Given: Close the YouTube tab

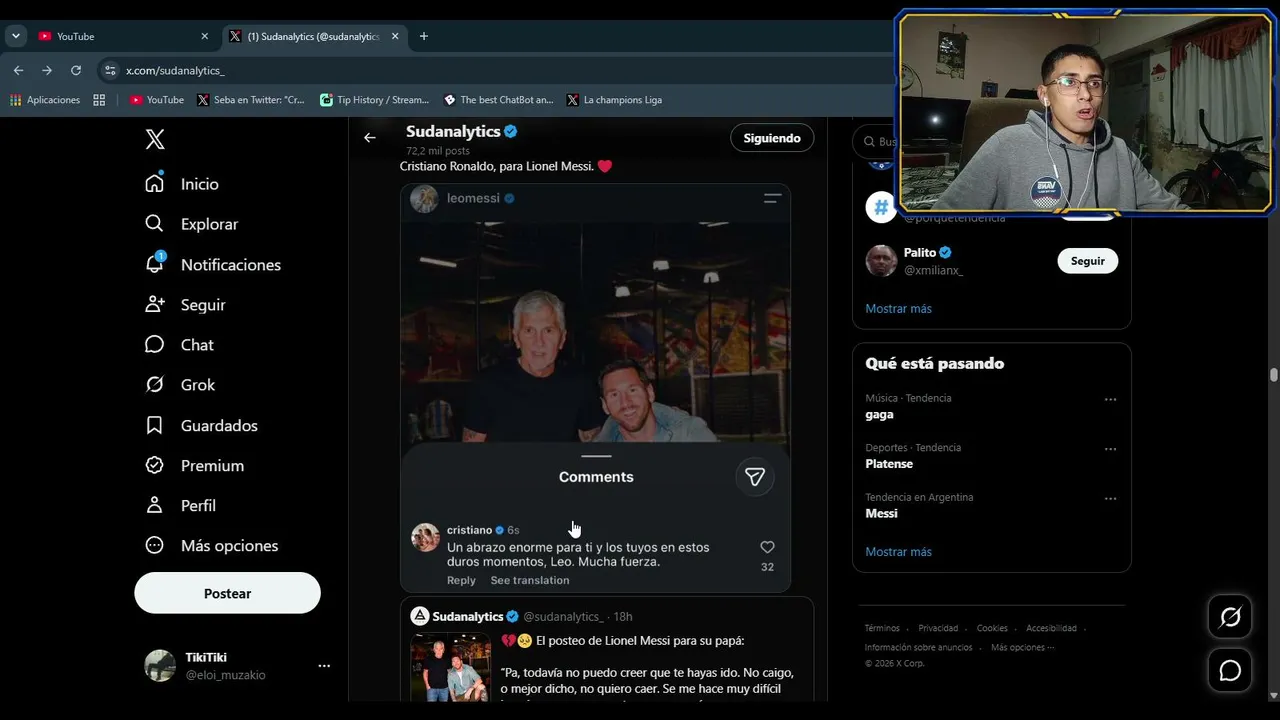Looking at the screenshot, I should pyautogui.click(x=204, y=36).
